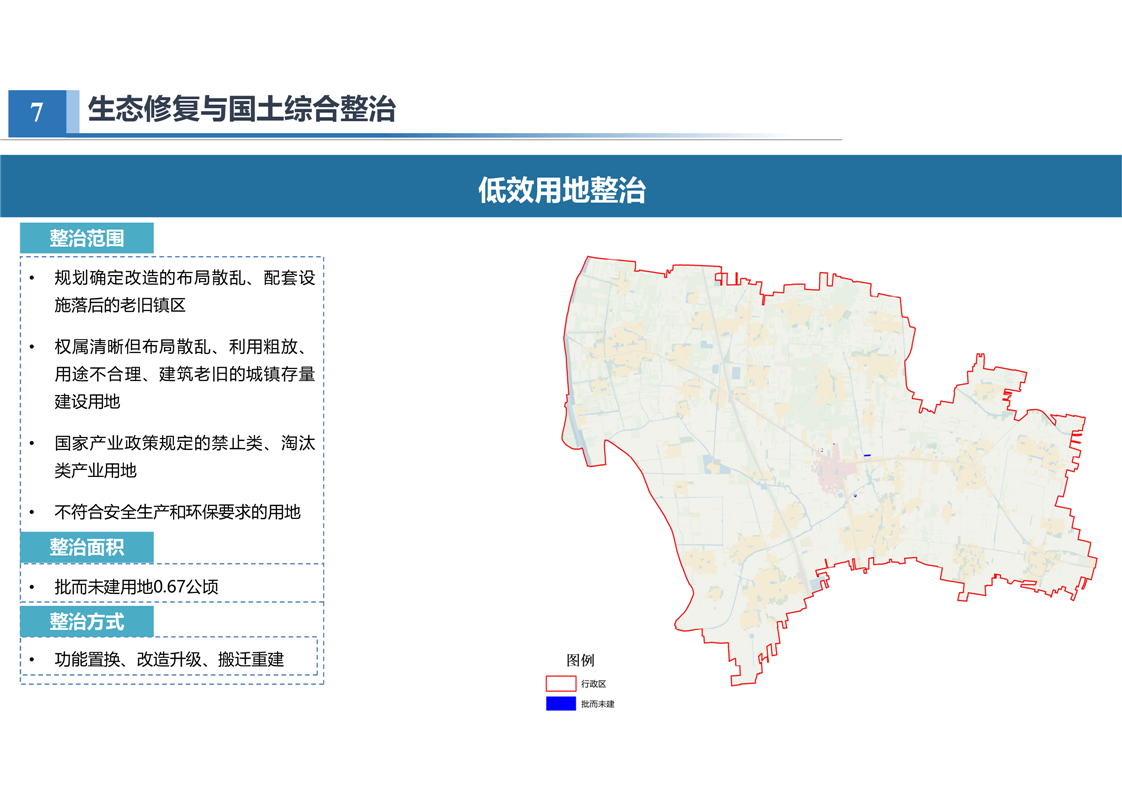Click the bullet about 老旧镇区
Image resolution: width=1122 pixels, height=793 pixels.
[184, 291]
